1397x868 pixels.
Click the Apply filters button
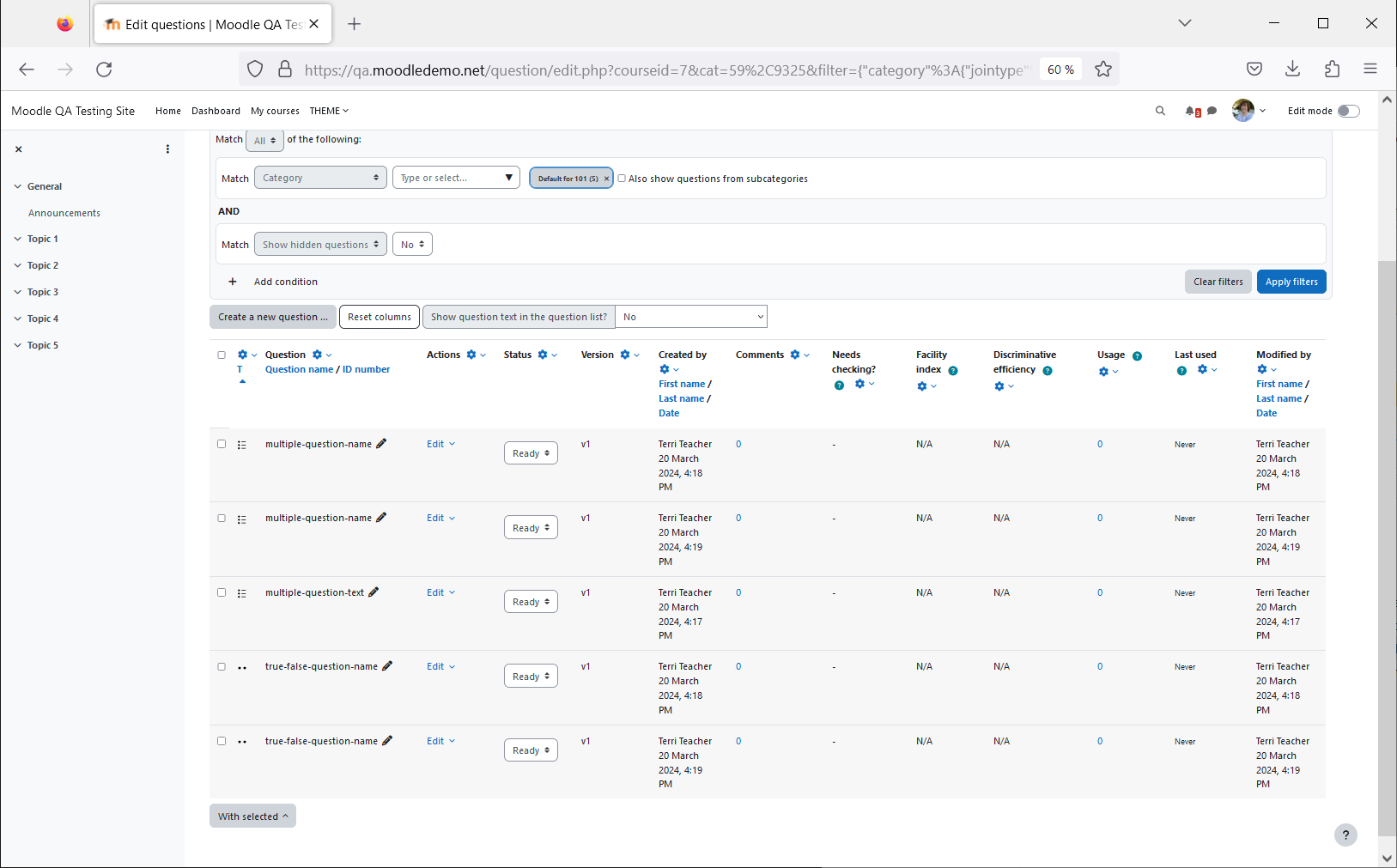pyautogui.click(x=1291, y=282)
